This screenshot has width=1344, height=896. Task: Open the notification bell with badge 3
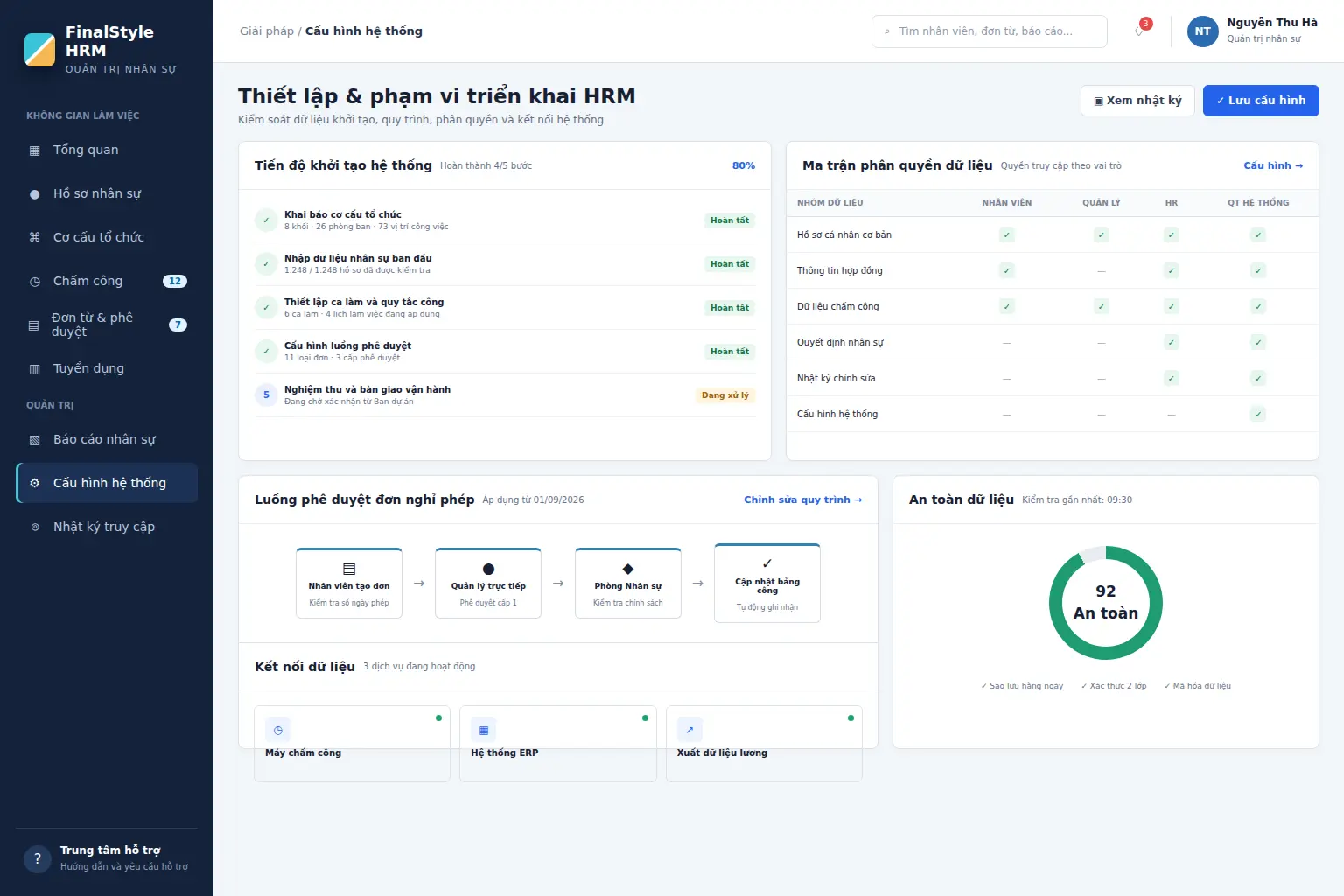click(1140, 31)
